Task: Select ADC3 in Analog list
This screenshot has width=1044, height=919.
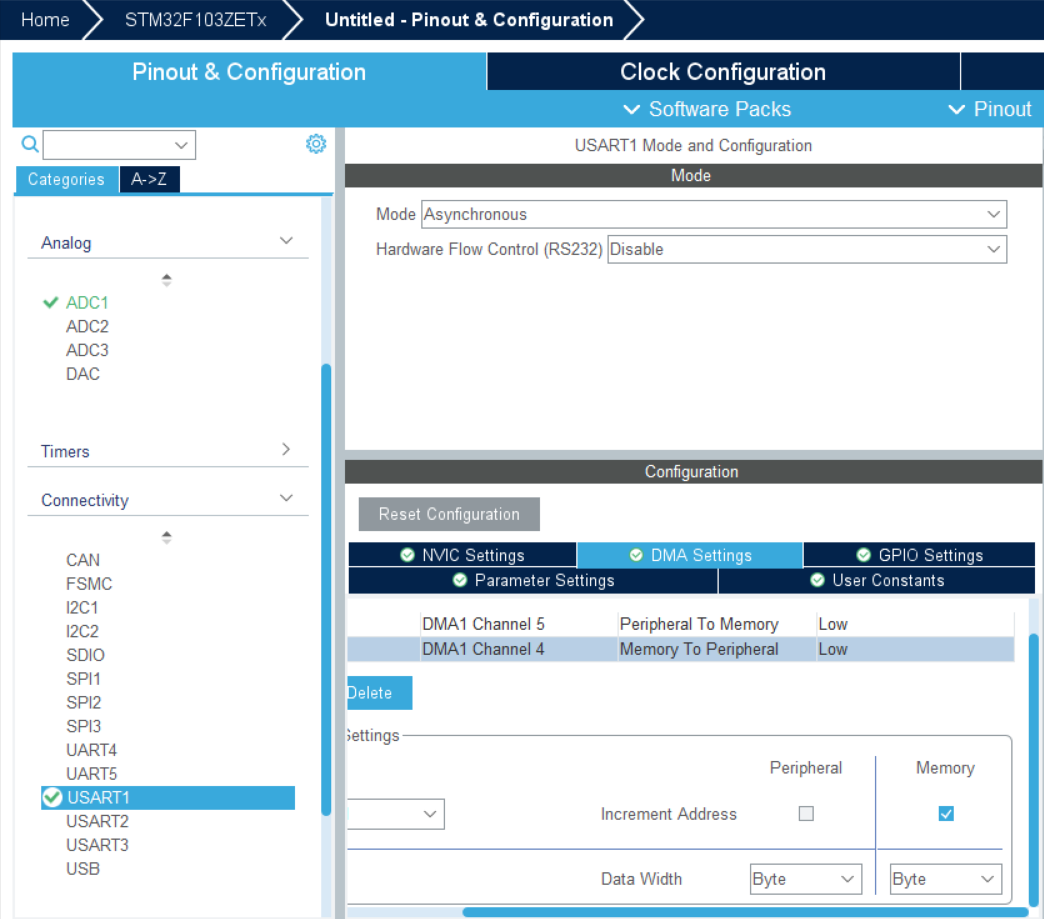Action: pyautogui.click(x=87, y=350)
